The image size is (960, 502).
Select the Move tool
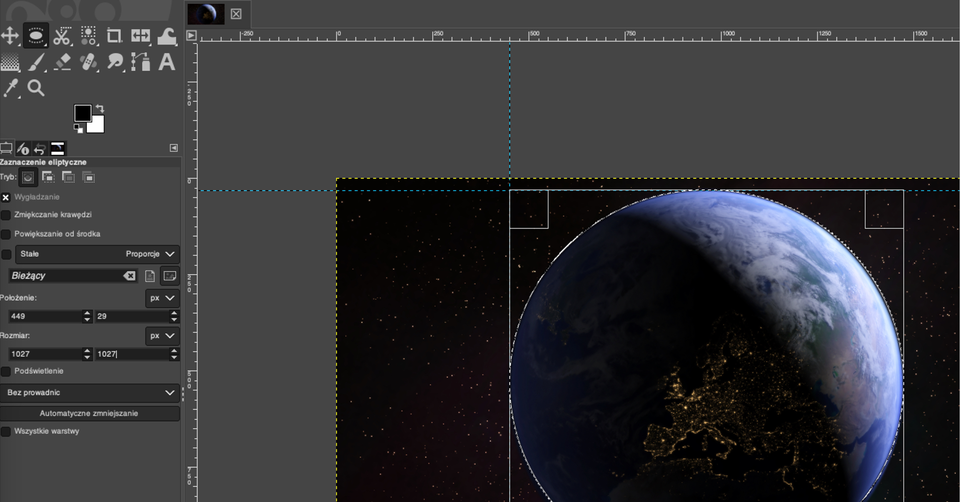tap(10, 36)
